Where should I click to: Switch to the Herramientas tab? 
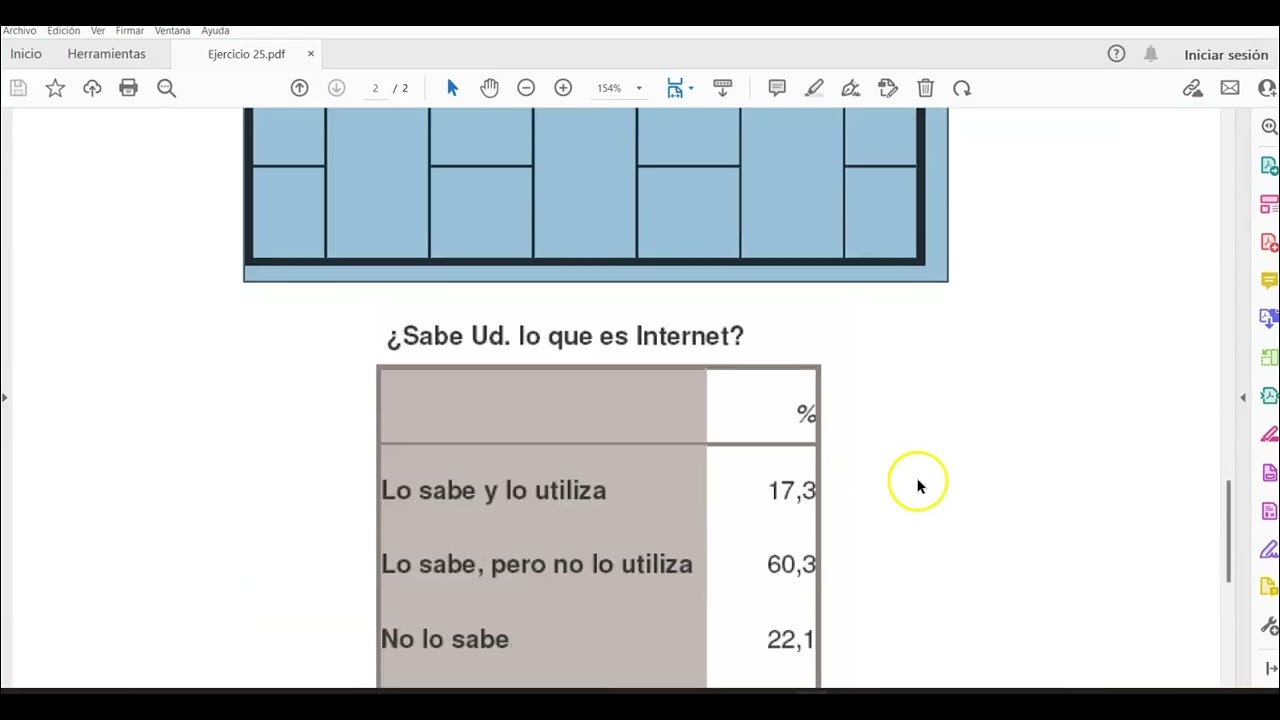[x=106, y=54]
